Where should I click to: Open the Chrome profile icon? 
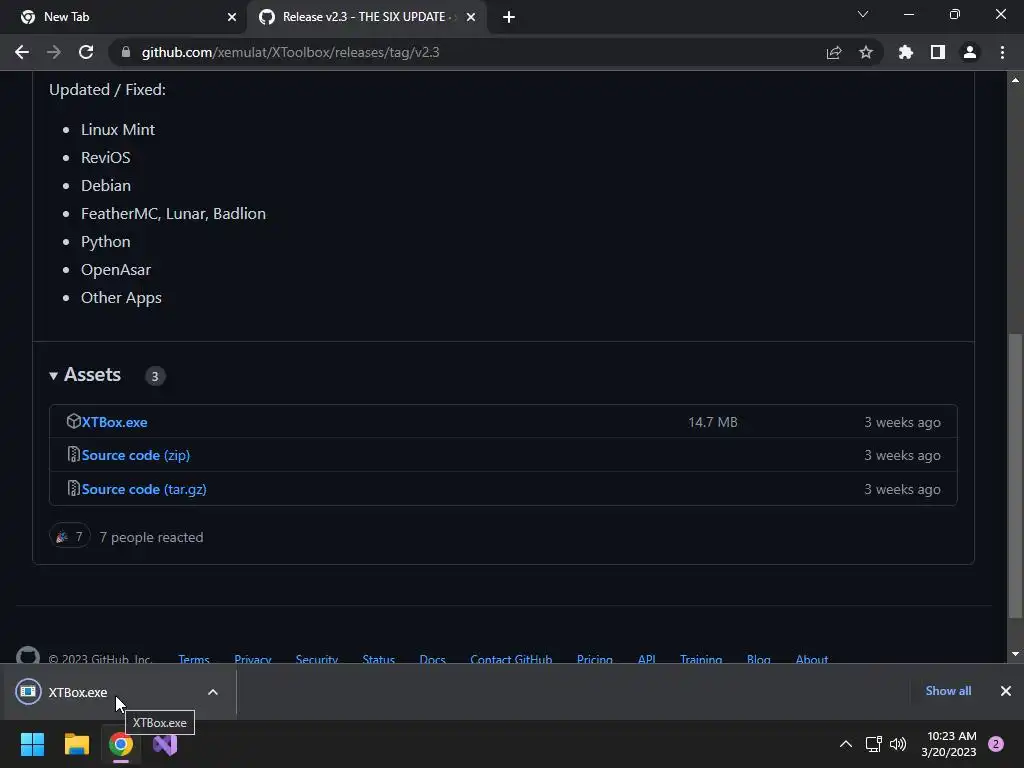(970, 52)
